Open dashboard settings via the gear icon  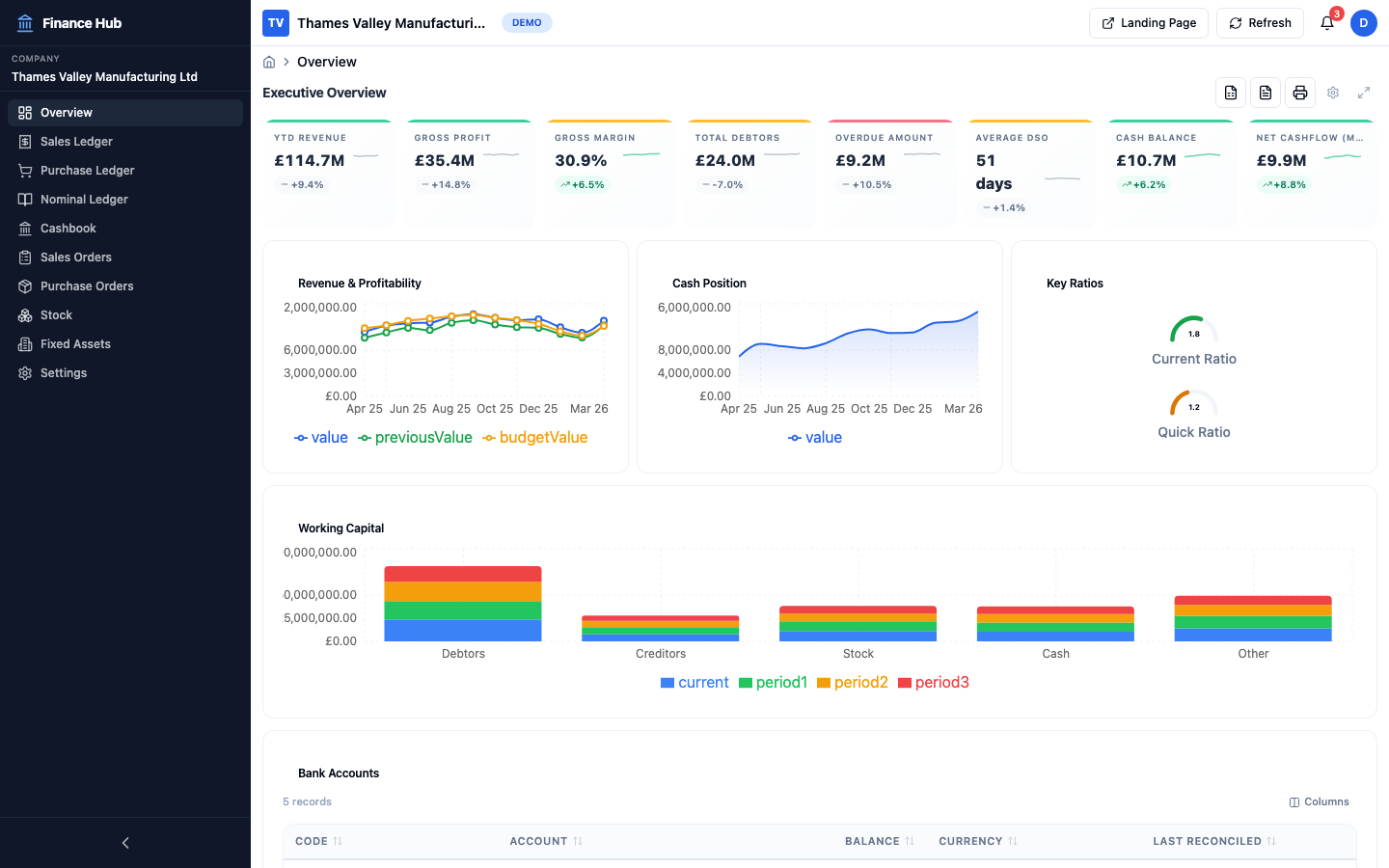[x=1333, y=92]
